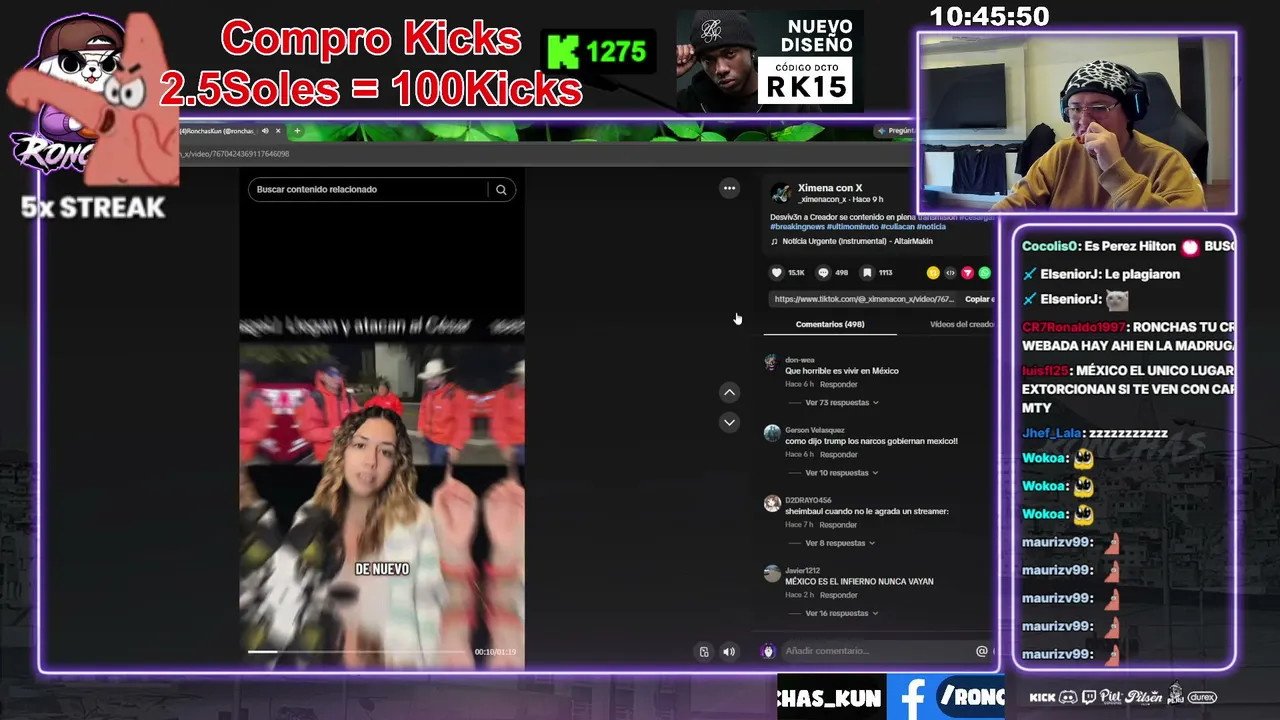Click the TikTok video URL field
This screenshot has width=1280, height=720.
click(864, 299)
